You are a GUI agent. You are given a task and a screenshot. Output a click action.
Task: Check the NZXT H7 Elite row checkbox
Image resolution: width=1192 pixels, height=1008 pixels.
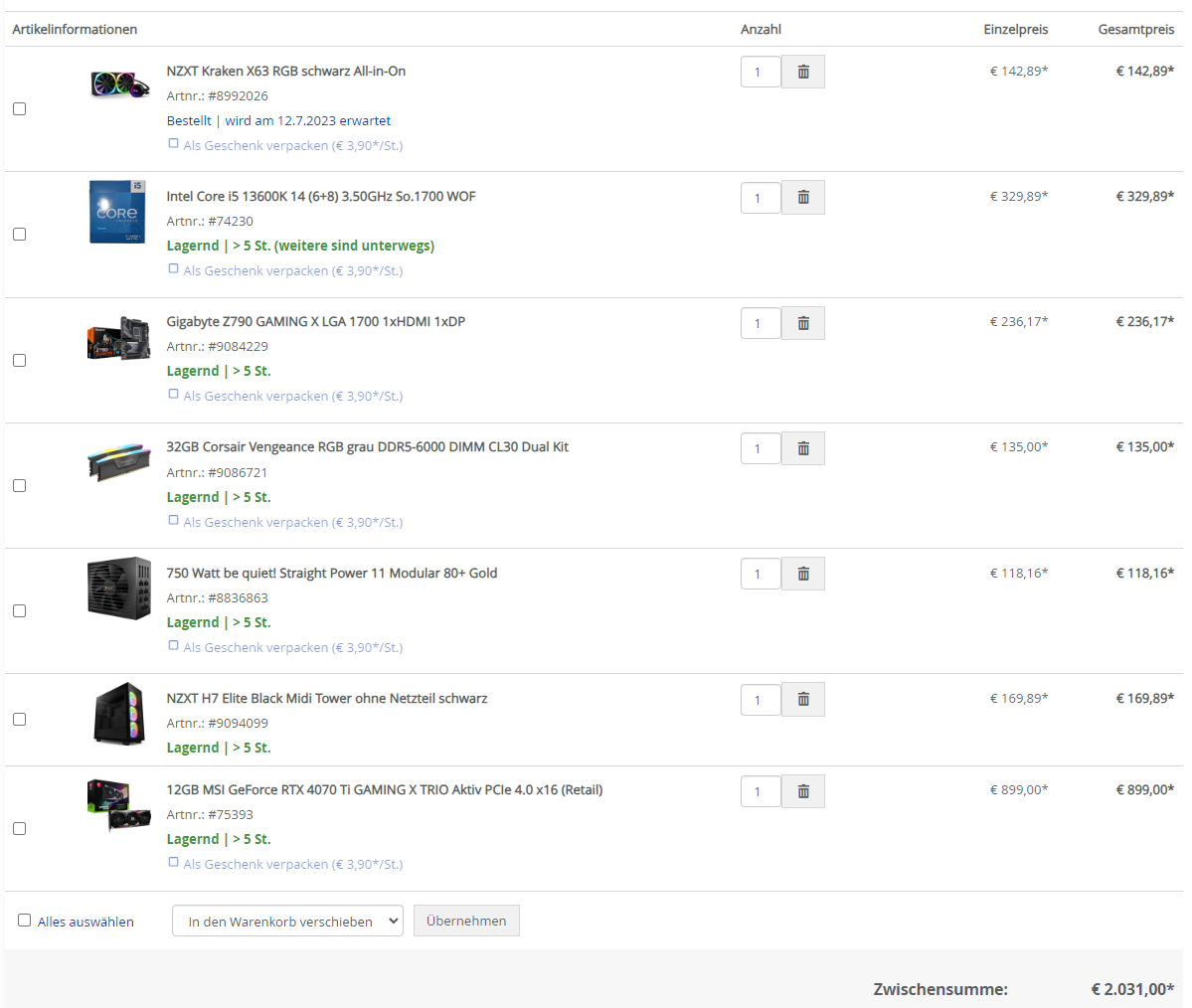tap(20, 719)
